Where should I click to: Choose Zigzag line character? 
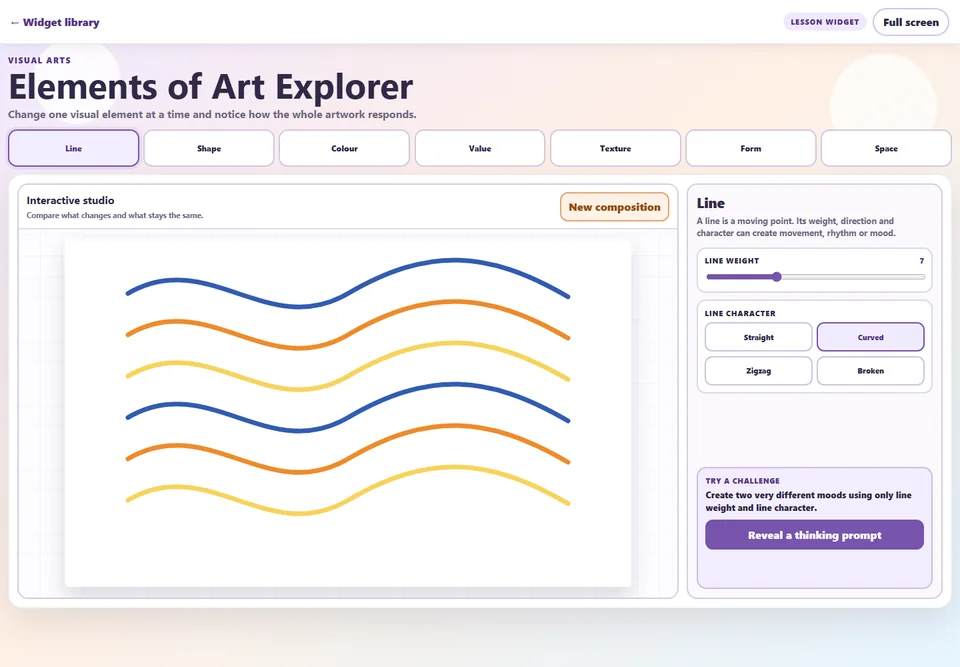(x=758, y=371)
